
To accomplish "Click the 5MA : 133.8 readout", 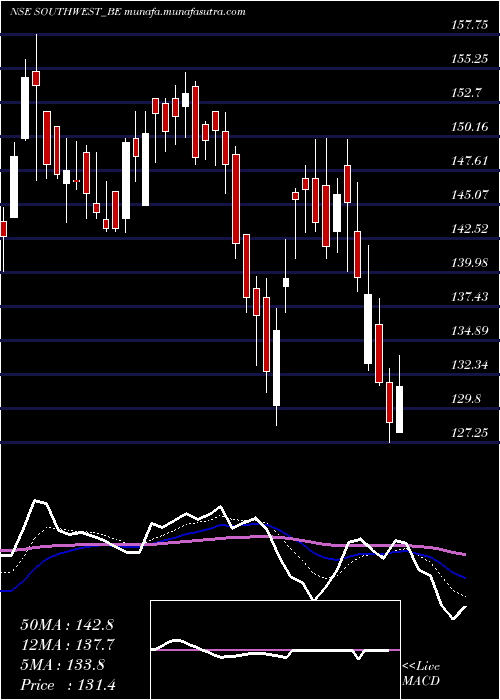I will (62, 665).
